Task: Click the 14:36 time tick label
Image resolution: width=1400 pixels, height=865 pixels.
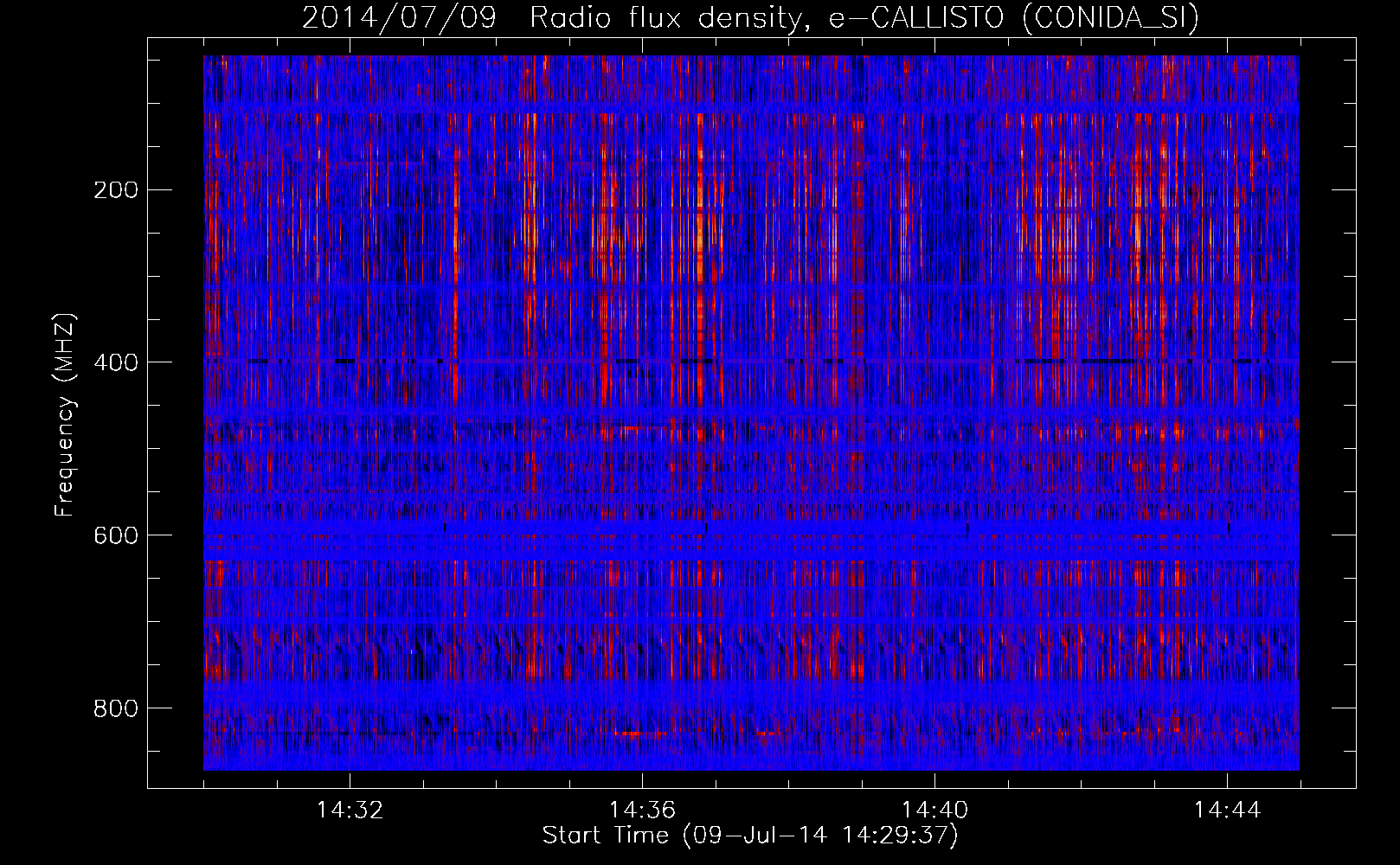Action: [x=642, y=811]
